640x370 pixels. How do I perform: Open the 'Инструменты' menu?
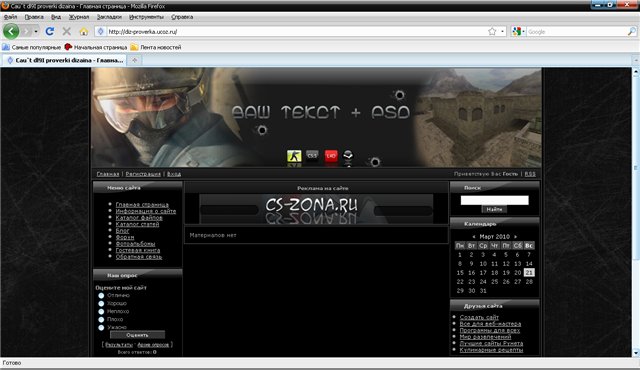(146, 17)
